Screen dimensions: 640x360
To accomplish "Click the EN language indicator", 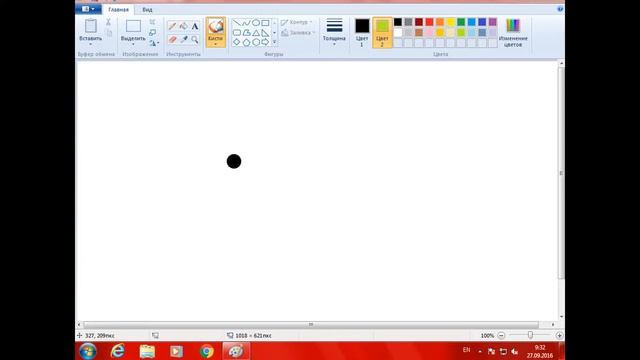I will point(466,350).
